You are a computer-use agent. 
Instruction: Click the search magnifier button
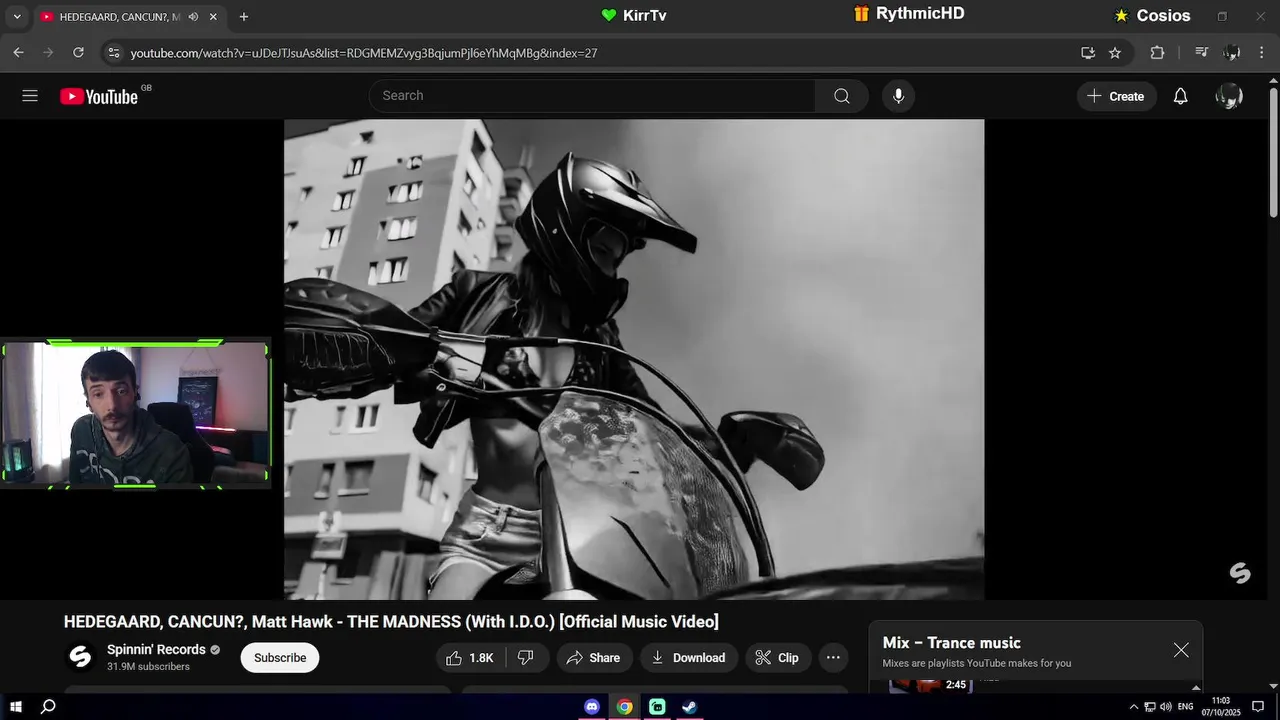[842, 96]
